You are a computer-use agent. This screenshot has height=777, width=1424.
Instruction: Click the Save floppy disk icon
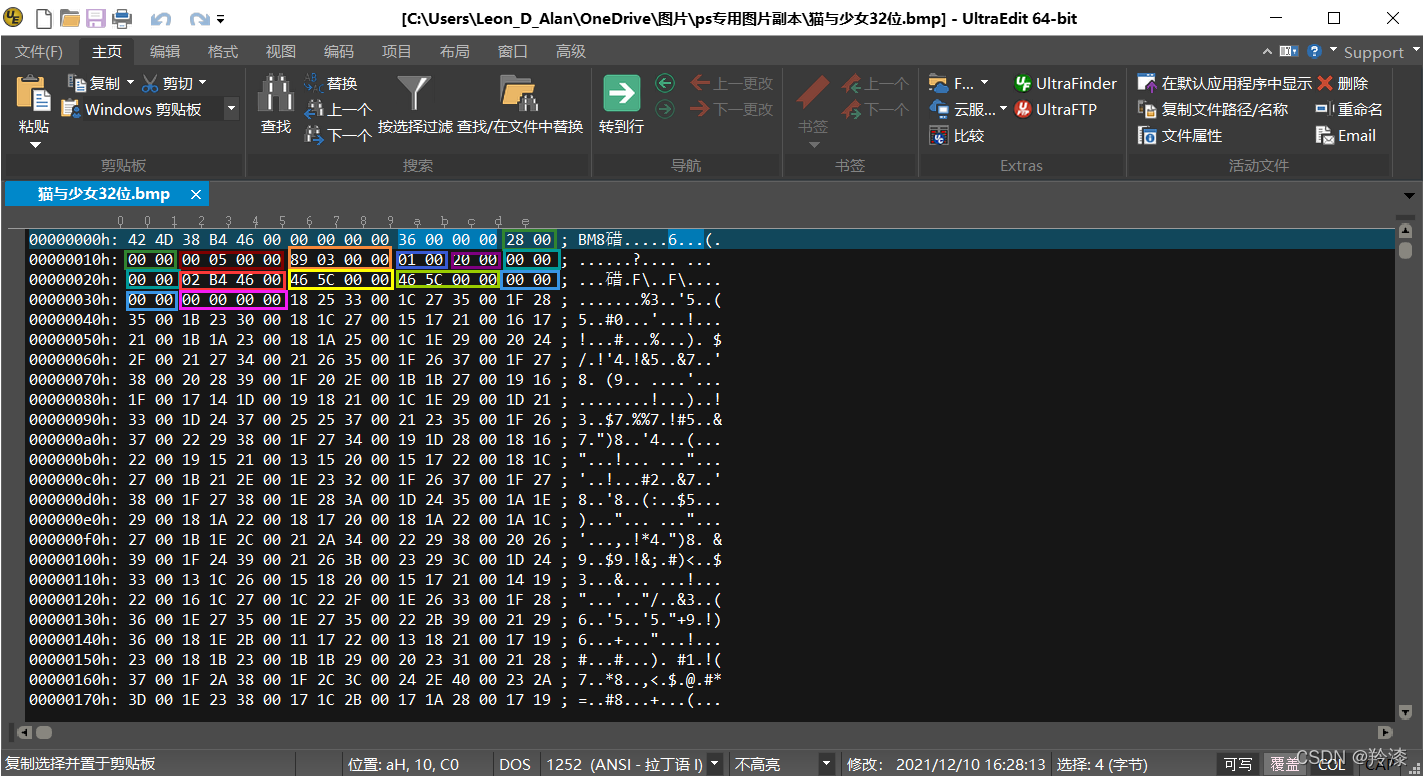tap(96, 17)
